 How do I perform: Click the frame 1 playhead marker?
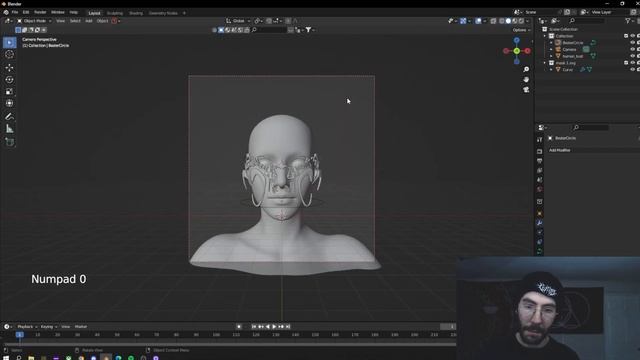[x=20, y=335]
